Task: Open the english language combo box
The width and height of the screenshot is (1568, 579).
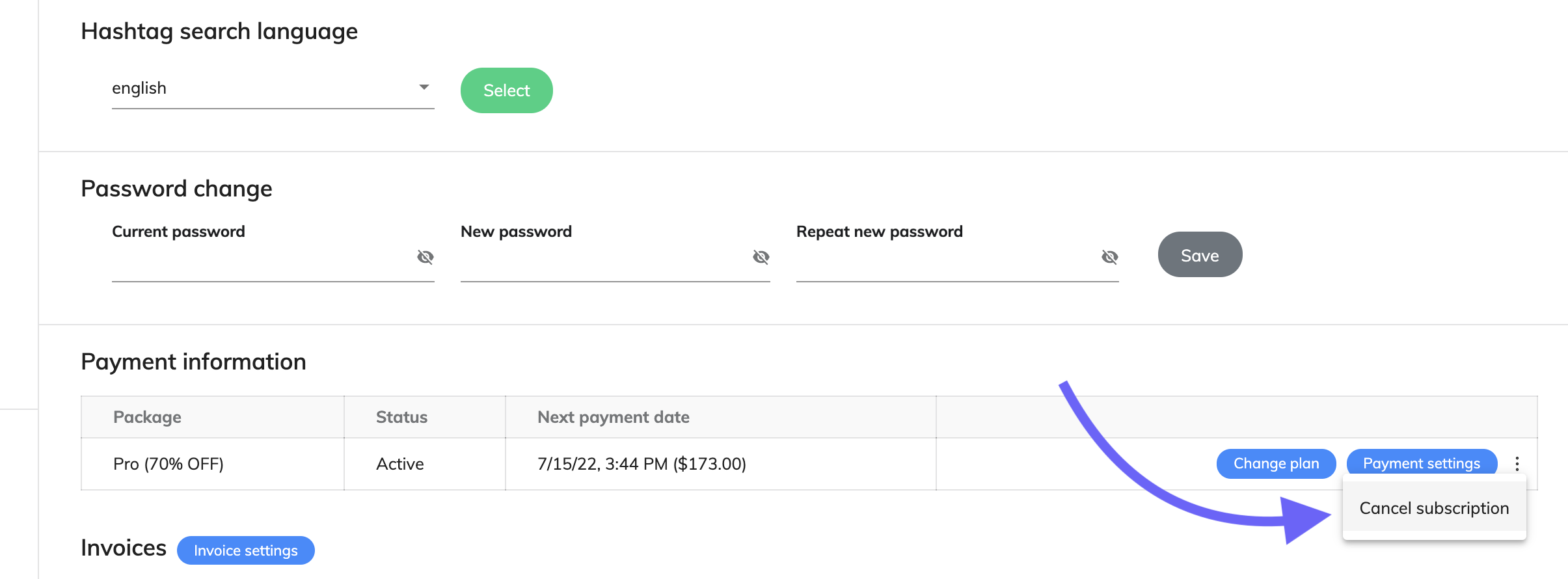Action: (273, 88)
